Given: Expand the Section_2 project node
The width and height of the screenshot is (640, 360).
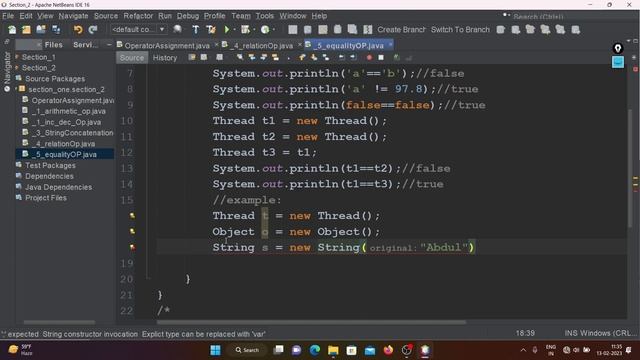Looking at the screenshot, I should click(17, 68).
